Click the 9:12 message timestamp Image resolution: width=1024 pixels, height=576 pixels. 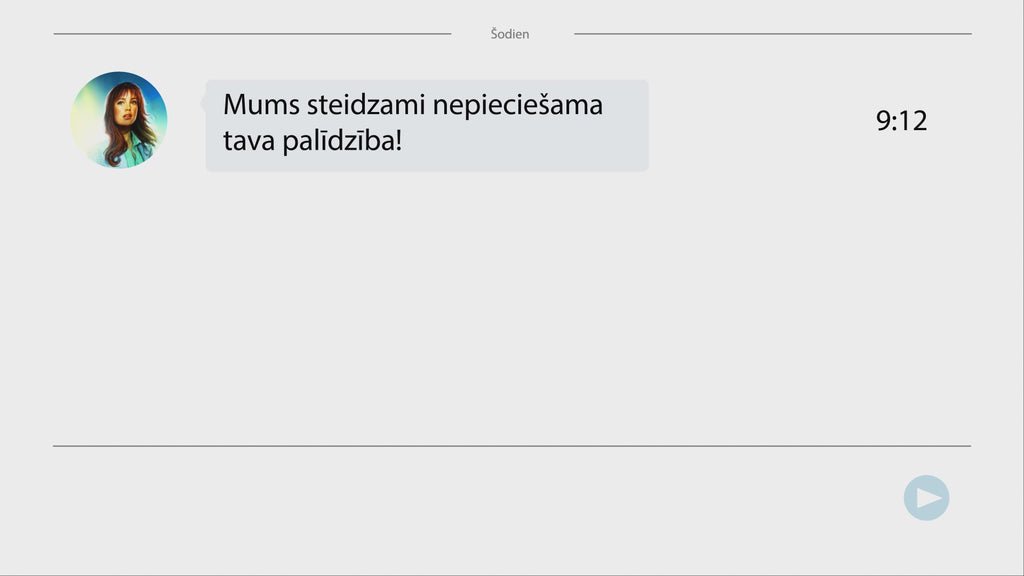[x=901, y=121]
